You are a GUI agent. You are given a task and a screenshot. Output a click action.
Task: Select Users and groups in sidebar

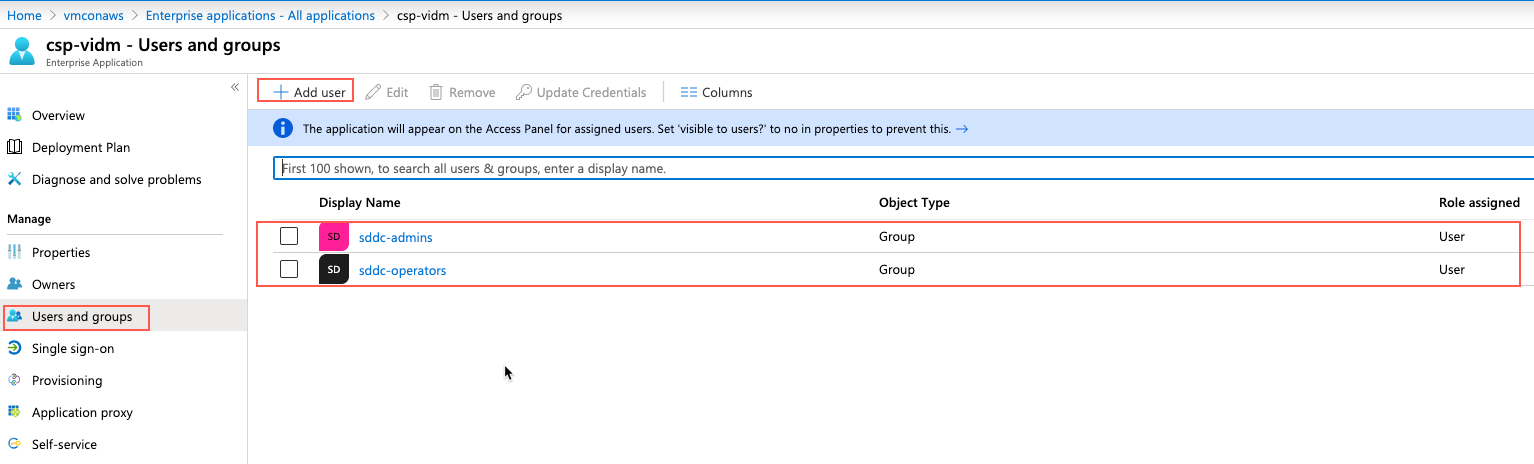81,317
